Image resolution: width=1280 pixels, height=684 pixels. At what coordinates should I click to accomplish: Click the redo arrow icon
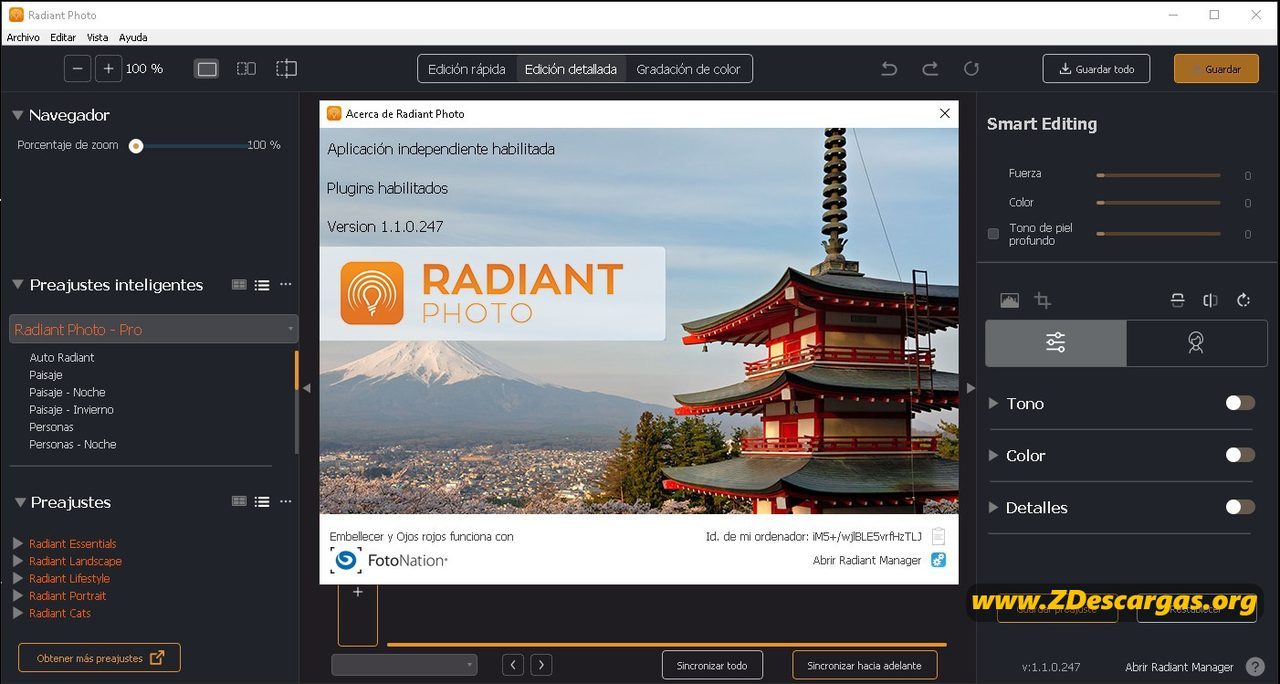click(930, 69)
